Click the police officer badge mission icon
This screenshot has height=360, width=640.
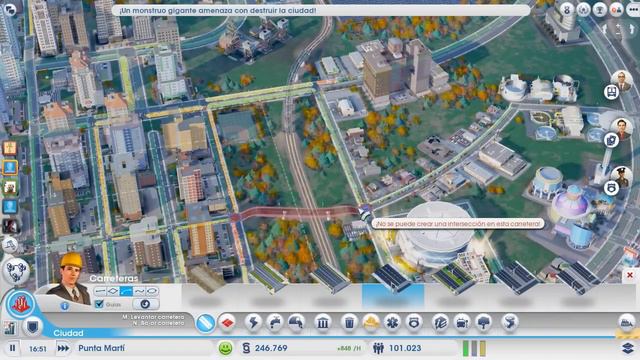(x=611, y=188)
